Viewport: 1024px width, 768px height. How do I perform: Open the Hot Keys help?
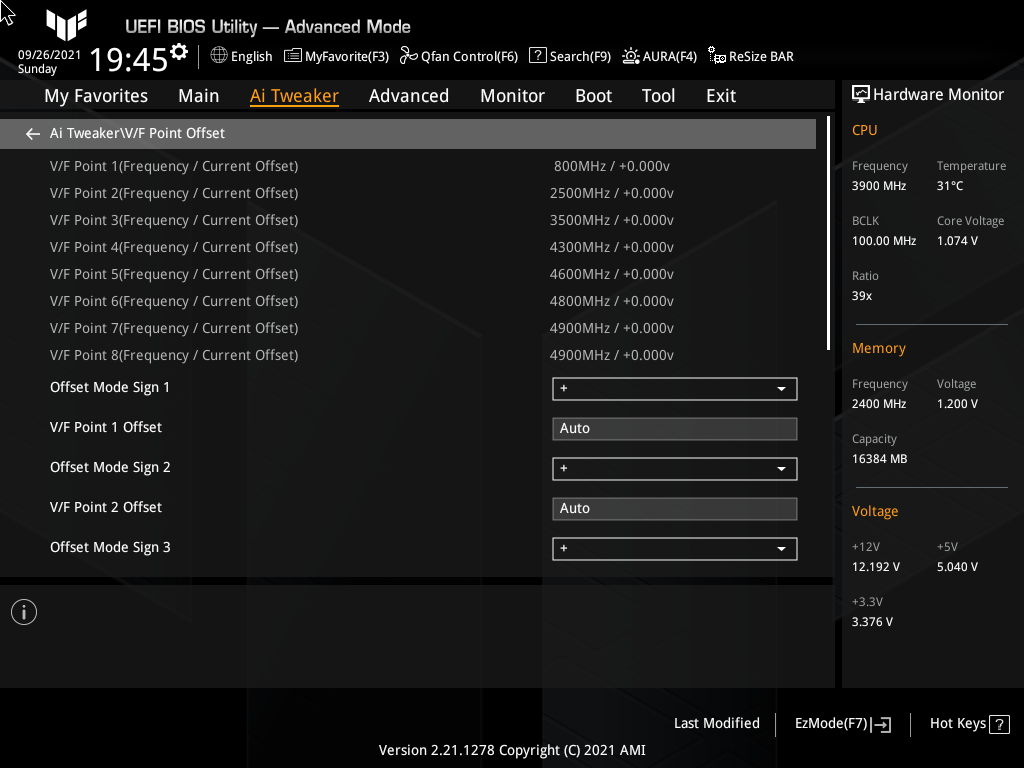pos(968,723)
